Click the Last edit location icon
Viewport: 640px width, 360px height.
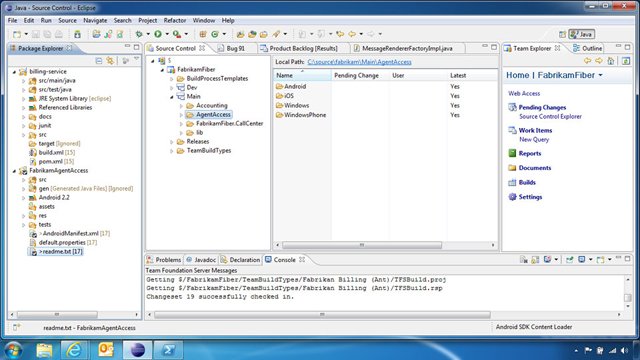(x=340, y=34)
